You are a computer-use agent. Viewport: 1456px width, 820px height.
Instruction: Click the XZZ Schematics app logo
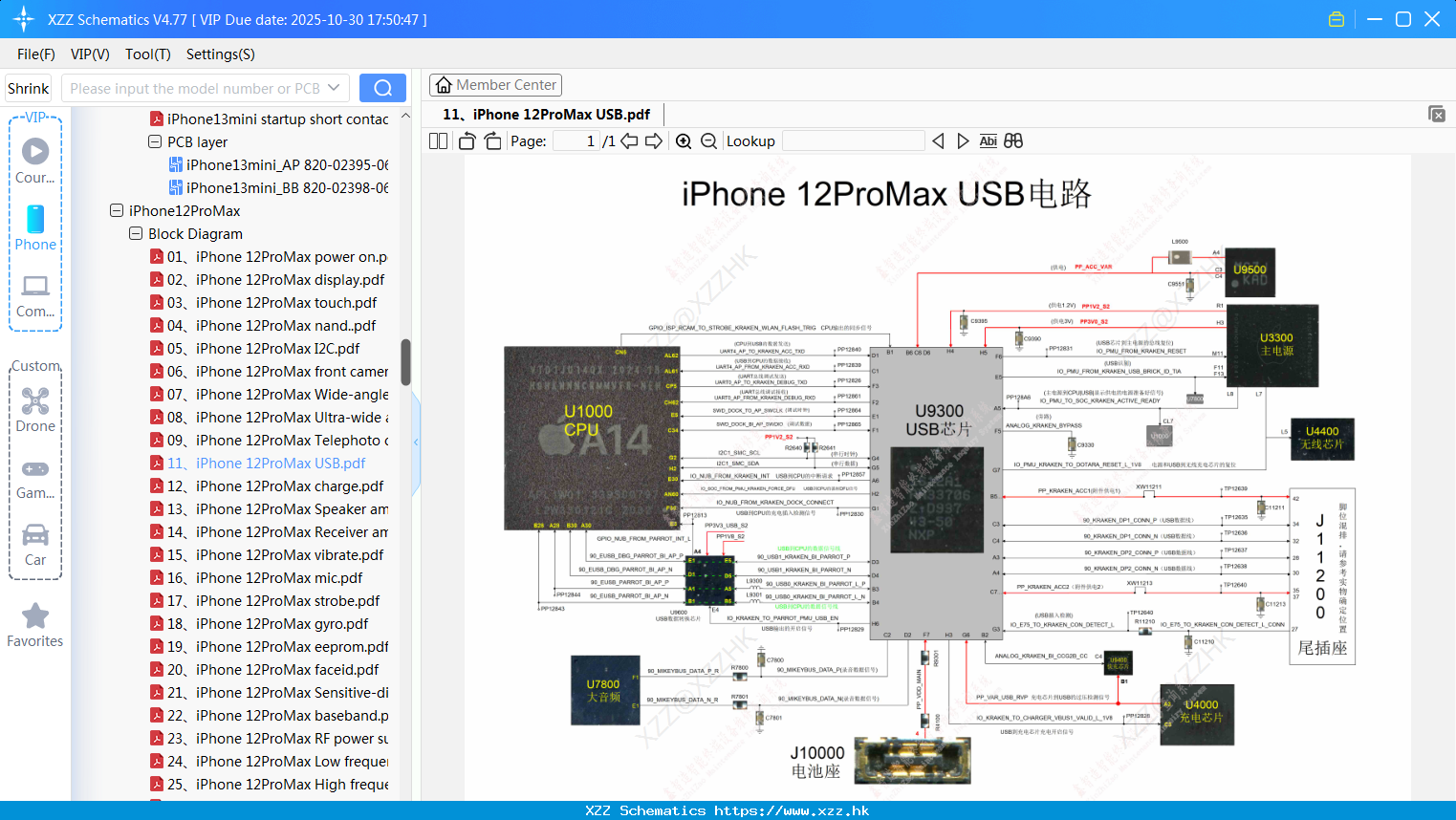(24, 19)
